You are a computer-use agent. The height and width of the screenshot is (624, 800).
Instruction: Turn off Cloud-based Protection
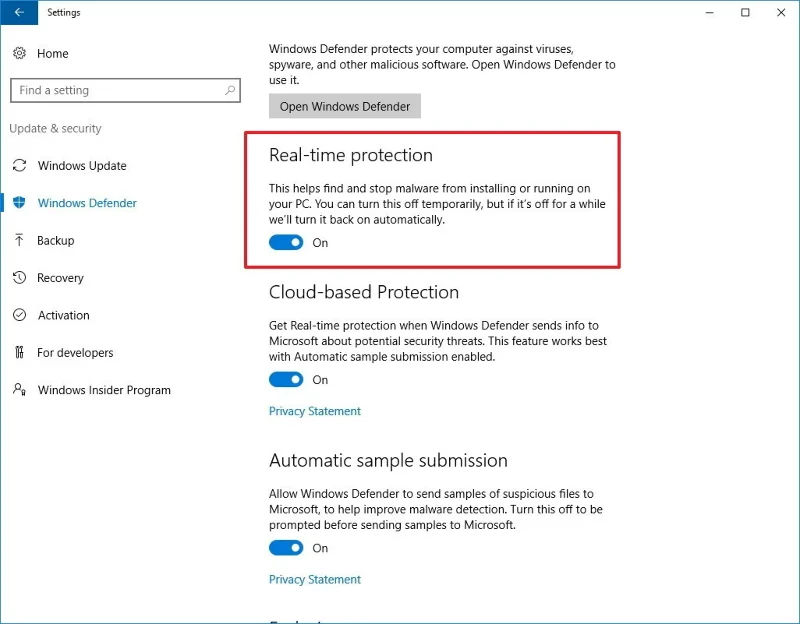coord(285,379)
